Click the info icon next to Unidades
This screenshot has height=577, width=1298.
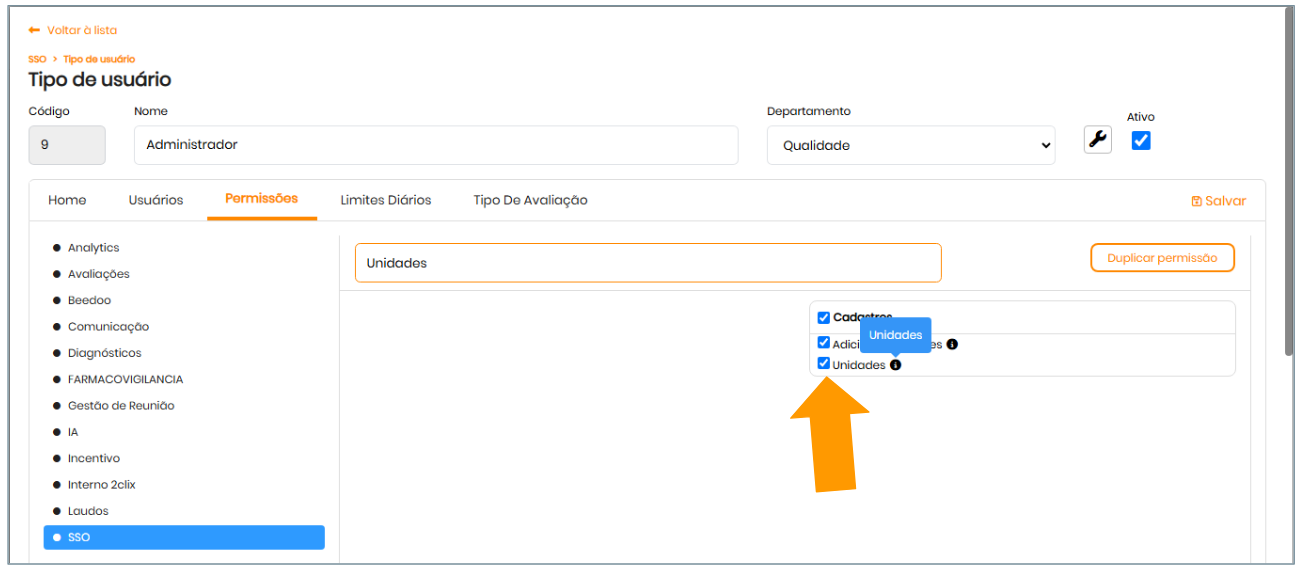(895, 365)
